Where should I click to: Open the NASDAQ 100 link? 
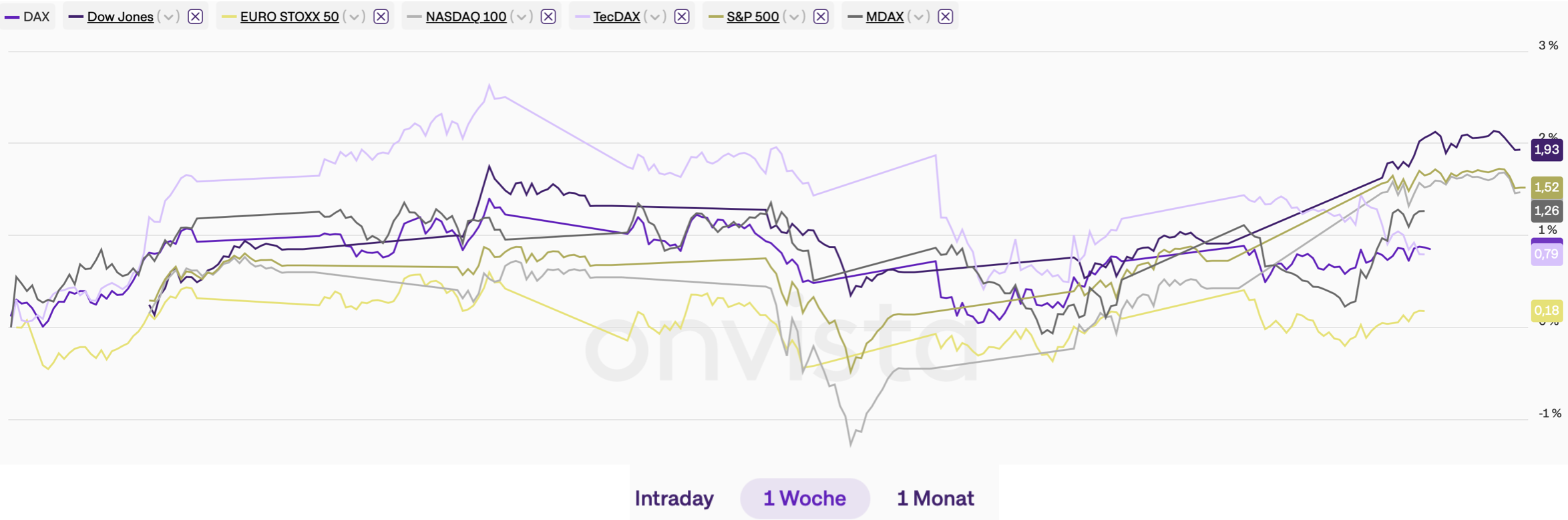[x=465, y=17]
